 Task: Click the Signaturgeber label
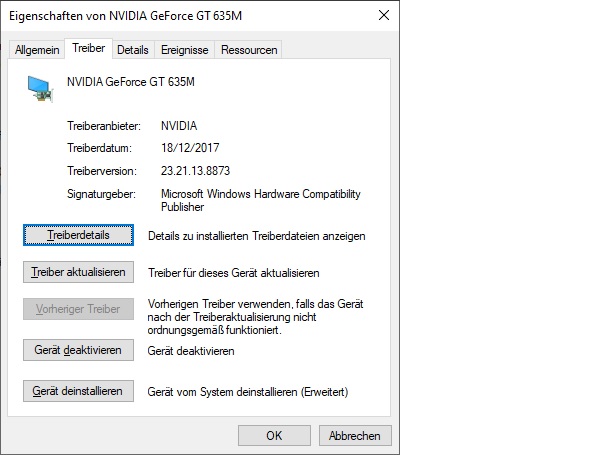point(101,194)
